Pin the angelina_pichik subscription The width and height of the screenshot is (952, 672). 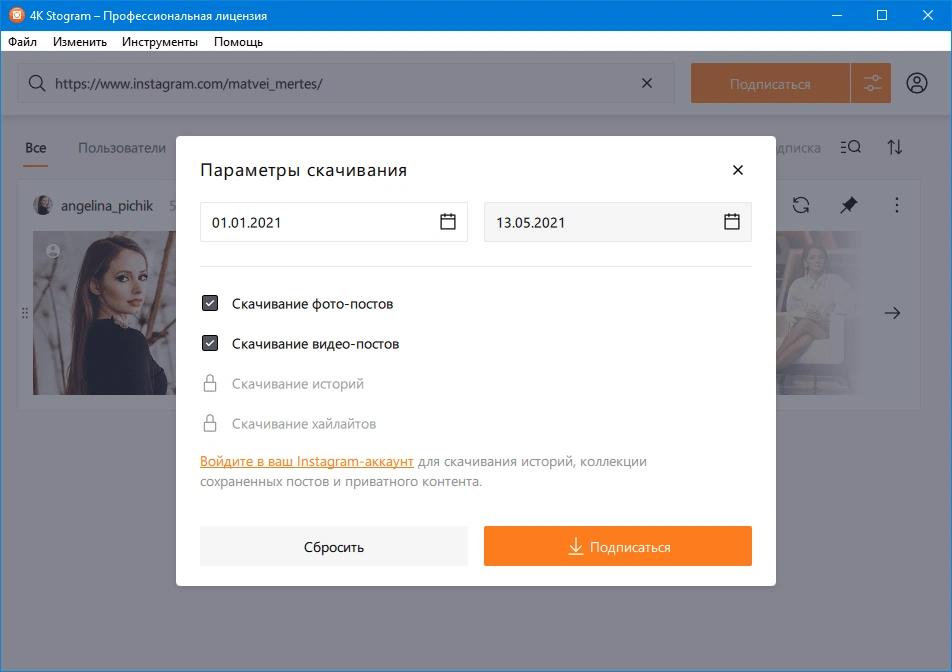click(849, 205)
